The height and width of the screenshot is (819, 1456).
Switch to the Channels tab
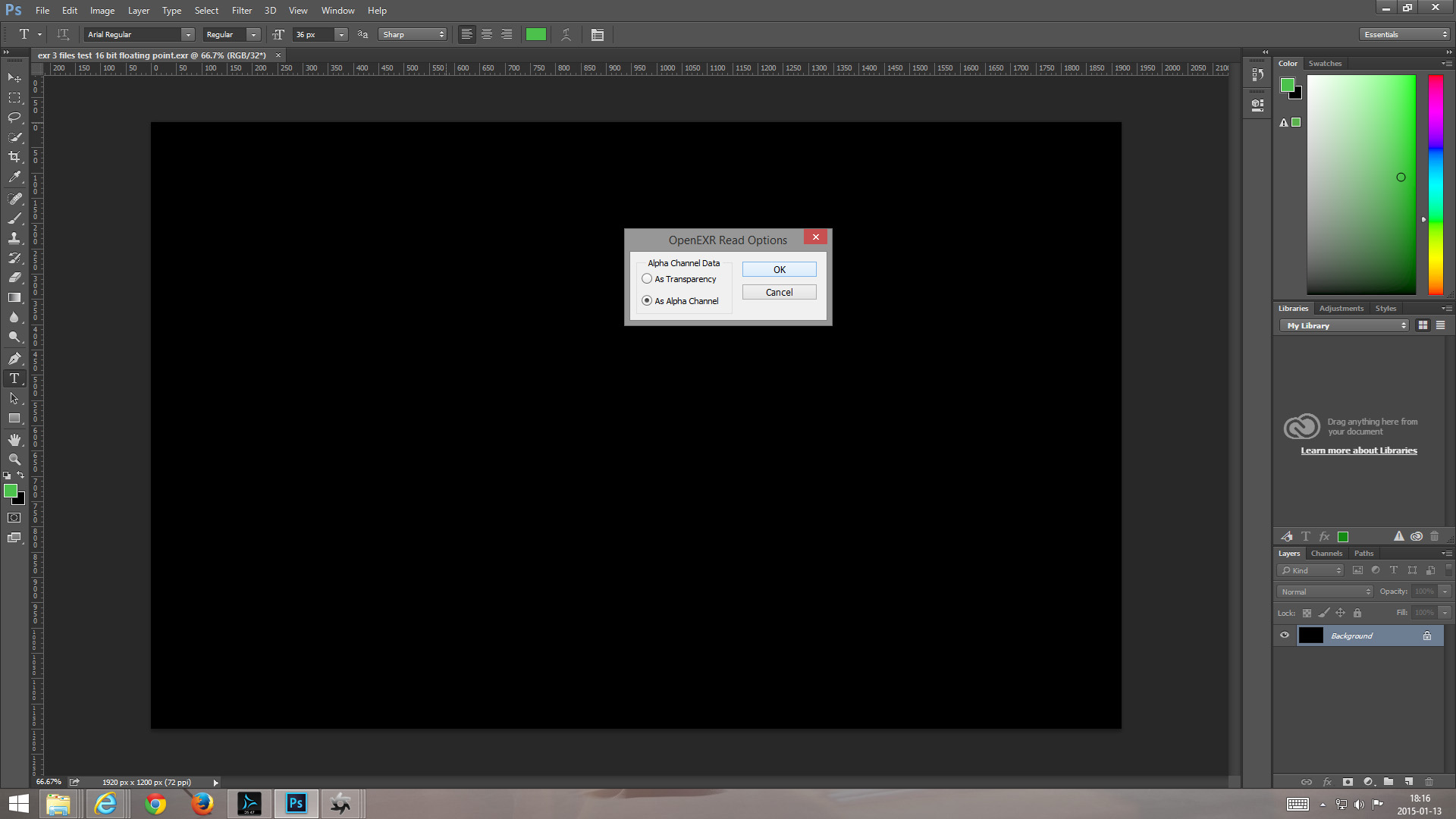pyautogui.click(x=1326, y=554)
